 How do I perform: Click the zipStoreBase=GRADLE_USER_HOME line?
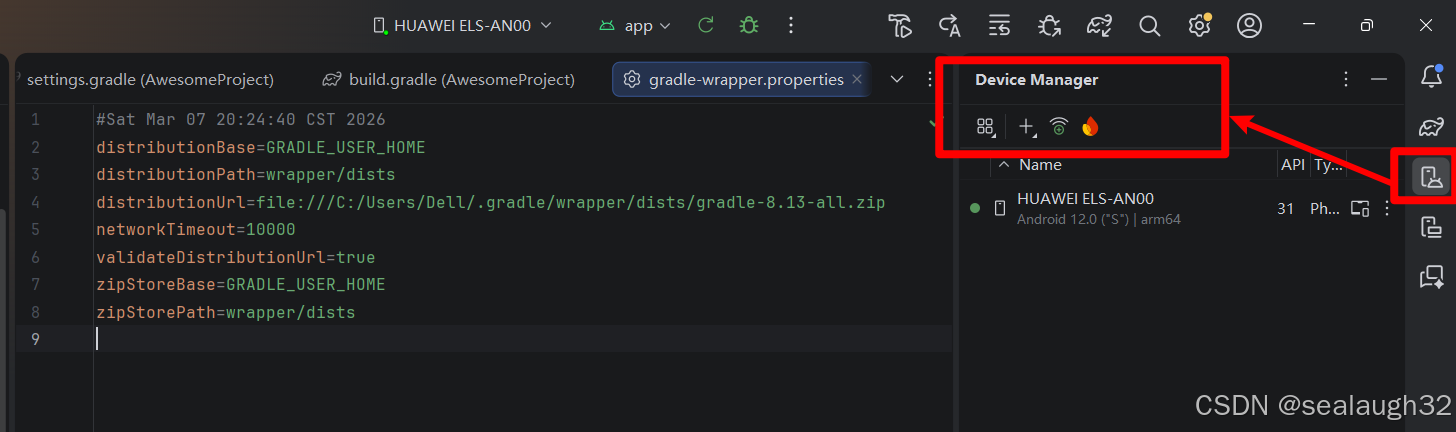[240, 285]
